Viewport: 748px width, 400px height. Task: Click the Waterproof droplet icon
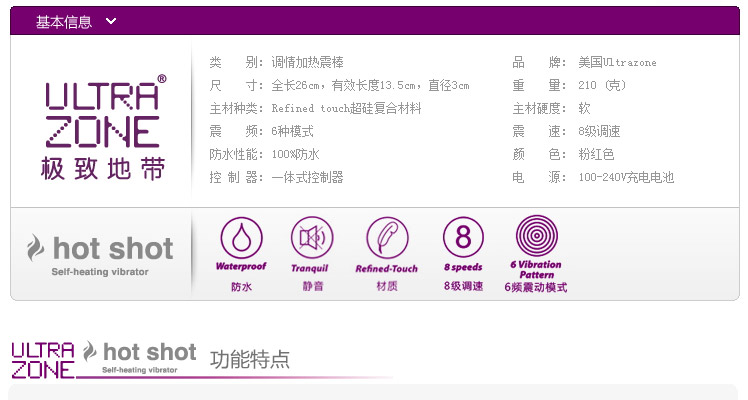[241, 238]
